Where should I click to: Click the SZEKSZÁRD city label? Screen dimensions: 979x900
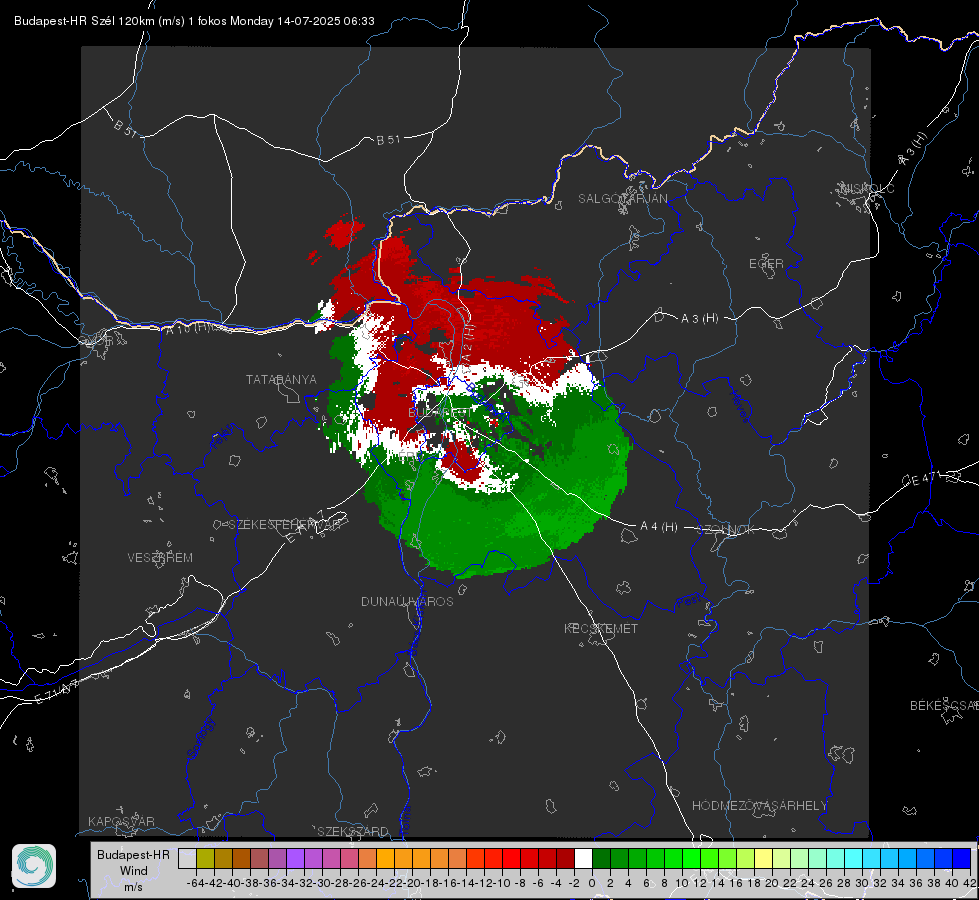(353, 831)
